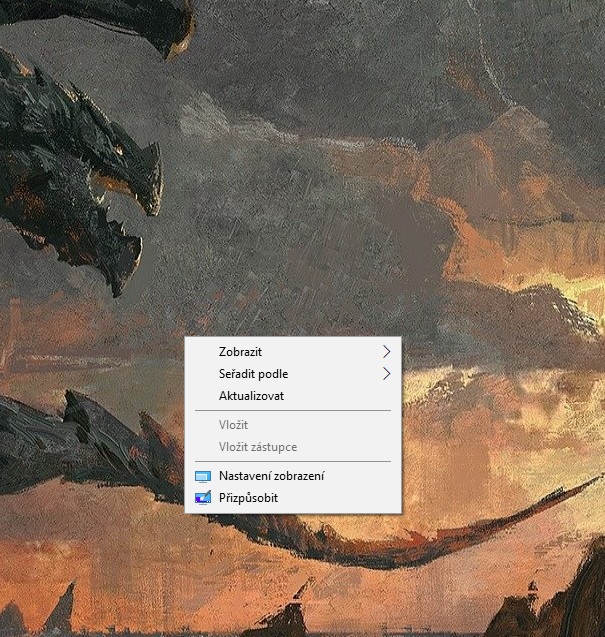This screenshot has height=637, width=605.
Task: Choose Aktualizovat to refresh the desktop
Action: (x=293, y=396)
